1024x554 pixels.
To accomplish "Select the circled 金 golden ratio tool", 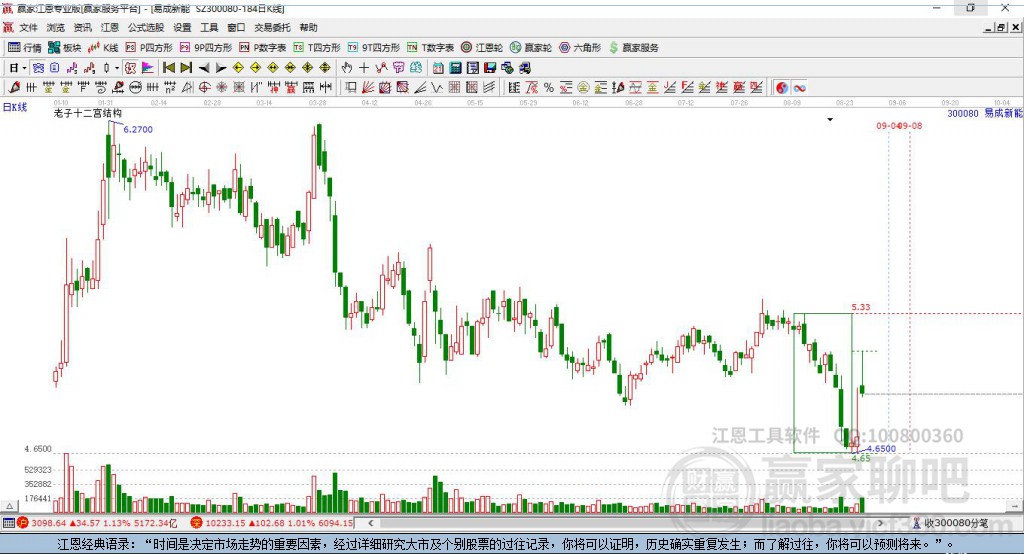I will pyautogui.click(x=583, y=88).
